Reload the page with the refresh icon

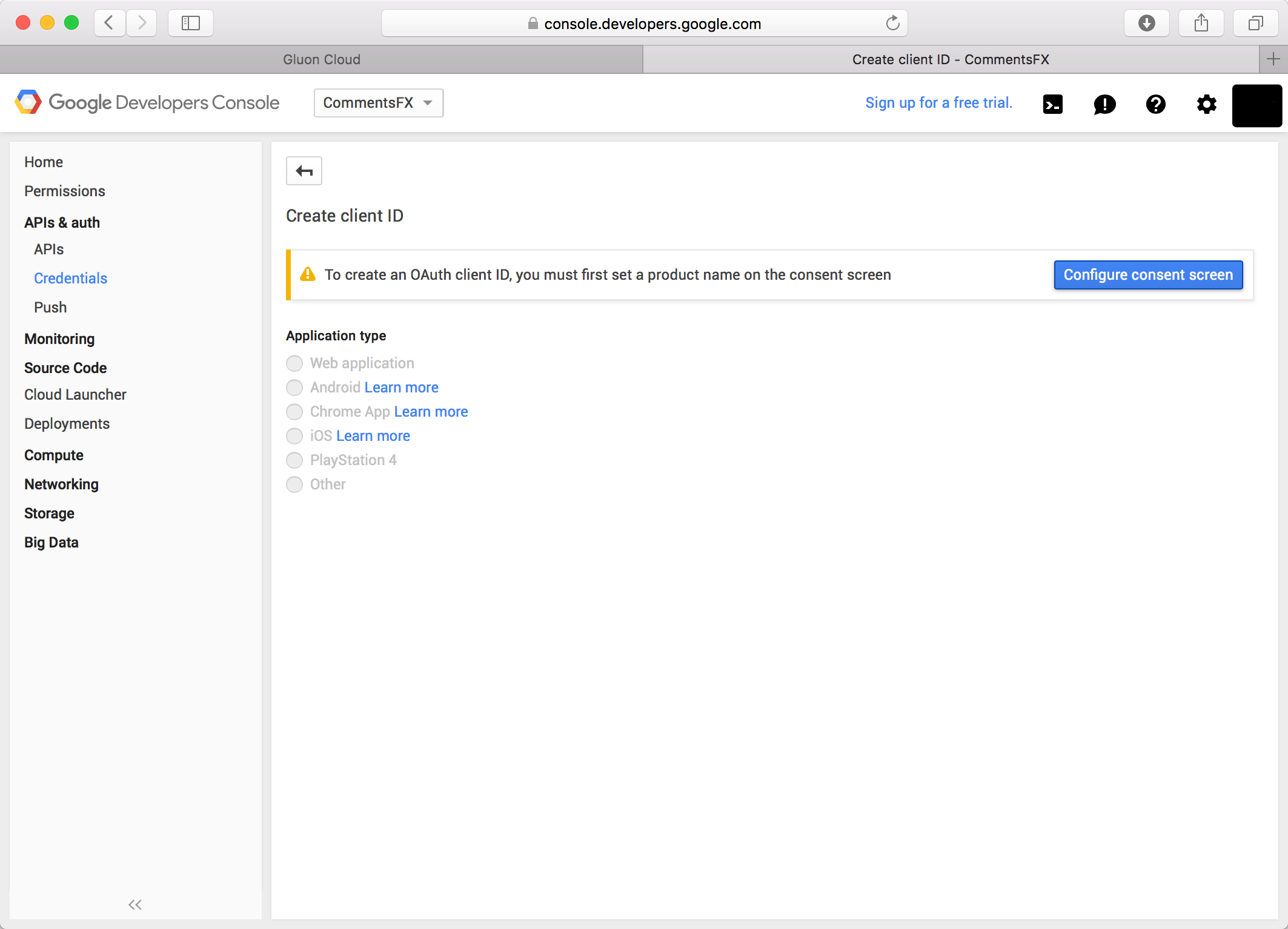(x=892, y=23)
